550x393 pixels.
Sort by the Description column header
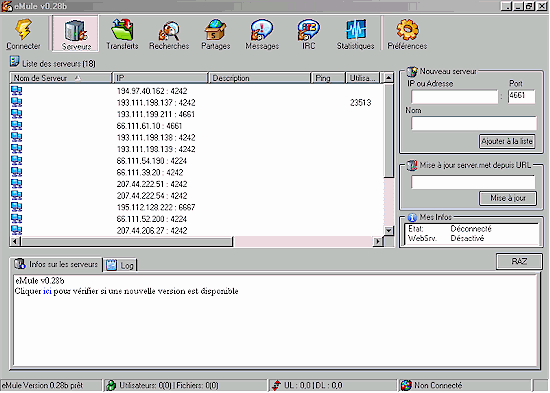click(260, 78)
